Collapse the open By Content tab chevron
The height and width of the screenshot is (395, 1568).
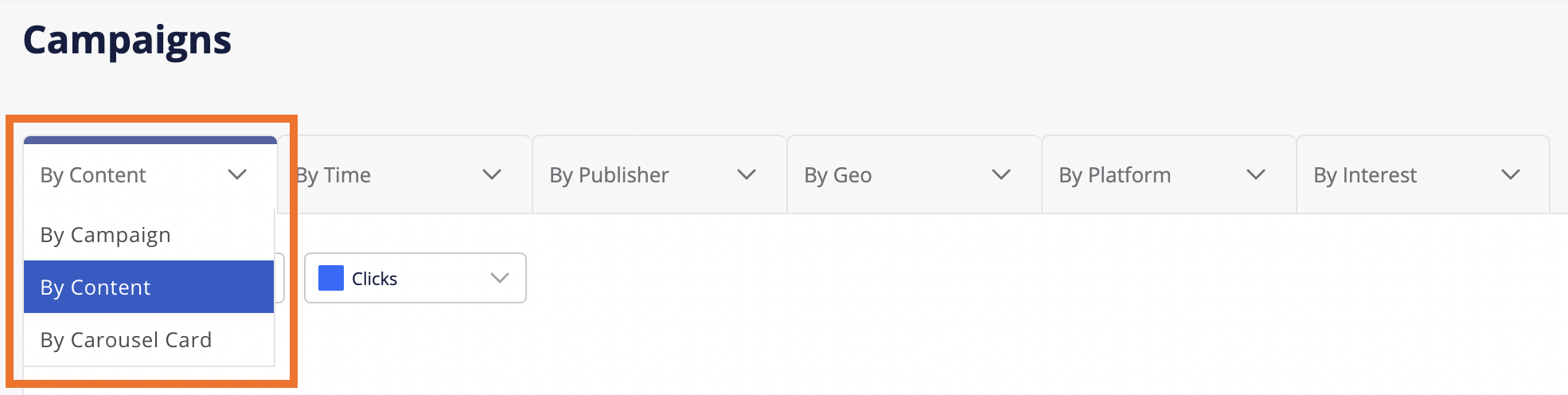[x=237, y=174]
